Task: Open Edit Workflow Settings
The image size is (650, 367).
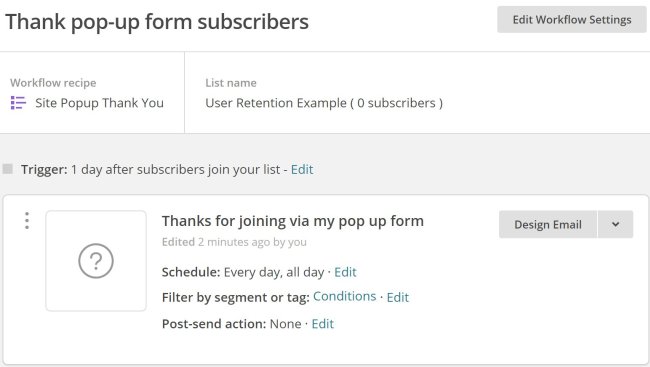Action: pyautogui.click(x=572, y=19)
